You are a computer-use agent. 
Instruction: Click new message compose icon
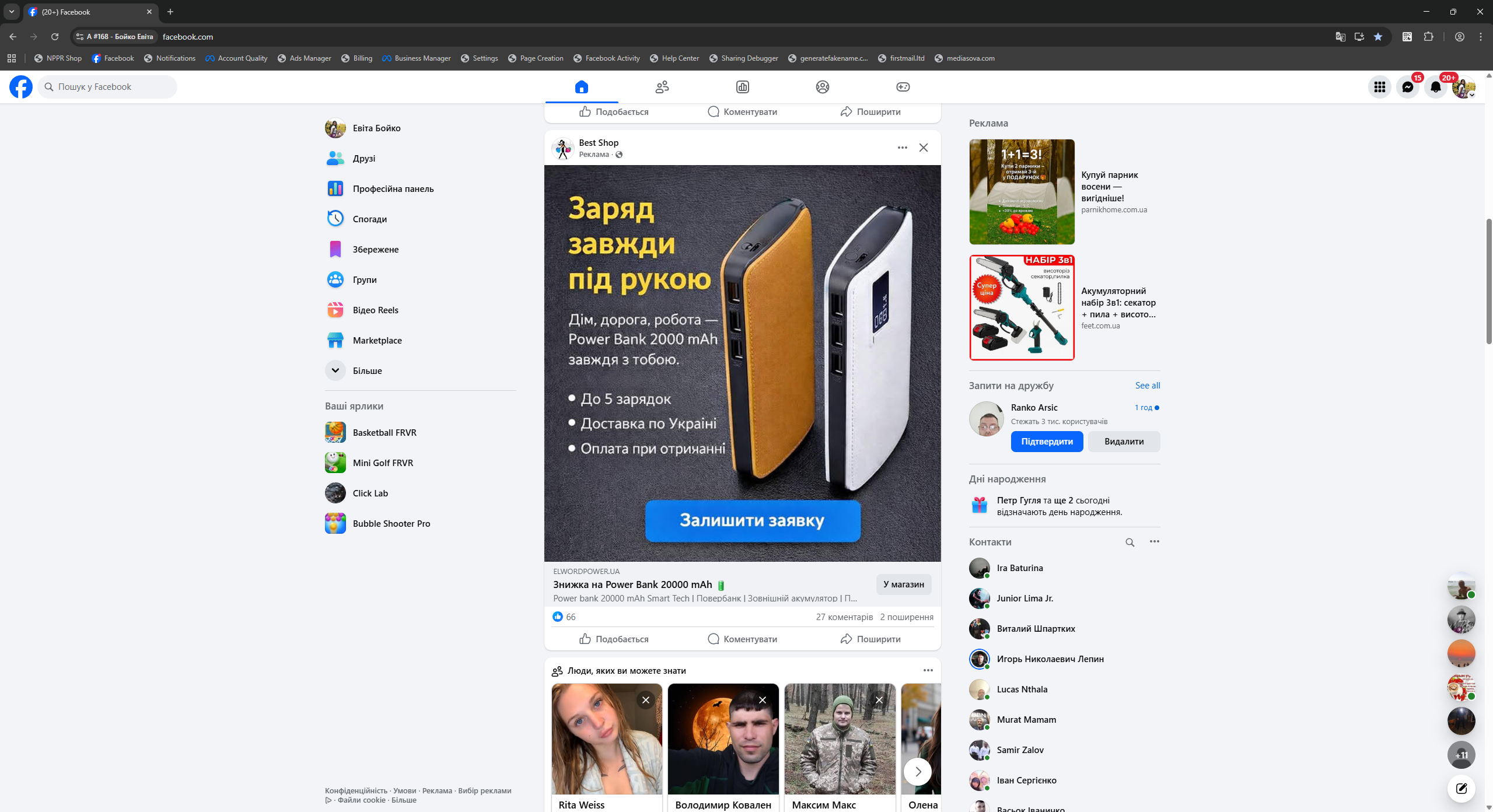[1461, 789]
